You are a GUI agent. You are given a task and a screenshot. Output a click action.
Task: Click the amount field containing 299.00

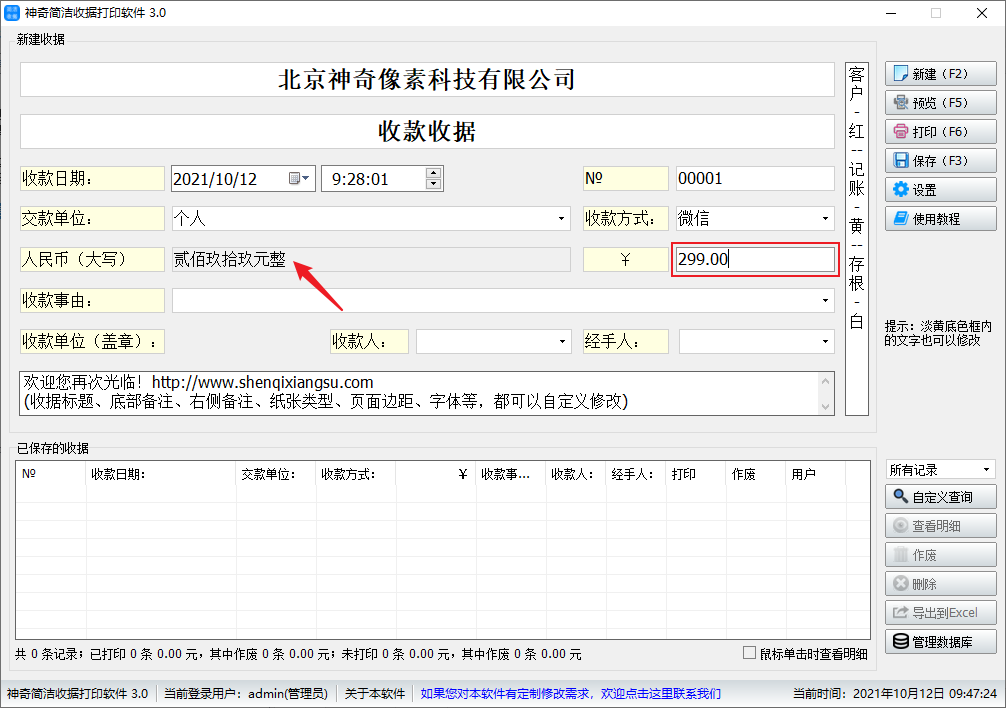pos(755,259)
